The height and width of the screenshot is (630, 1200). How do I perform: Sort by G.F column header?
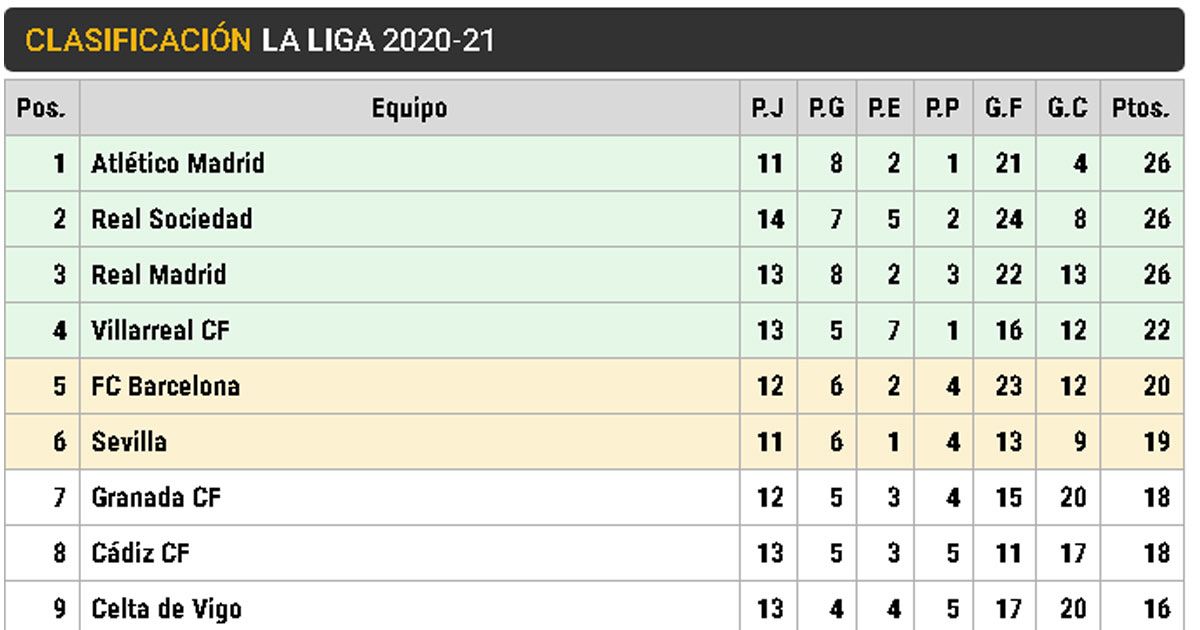[1003, 108]
